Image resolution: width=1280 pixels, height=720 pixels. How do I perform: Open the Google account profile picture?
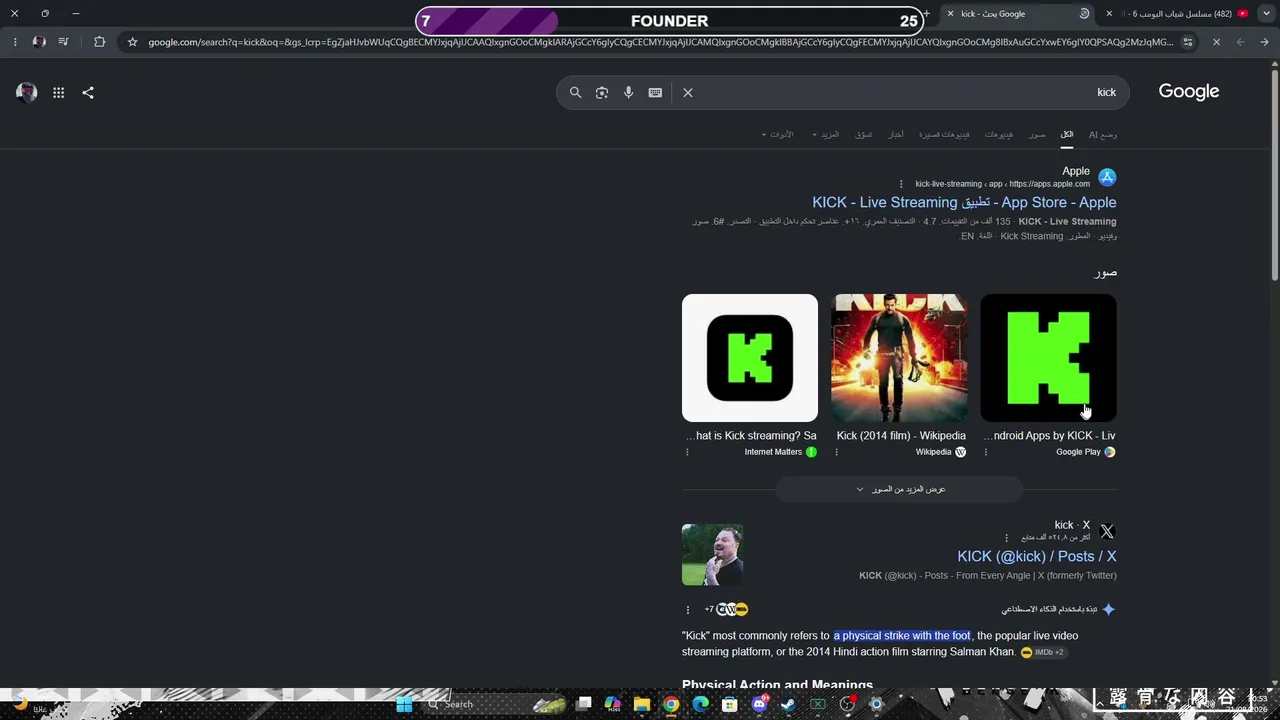coord(27,93)
